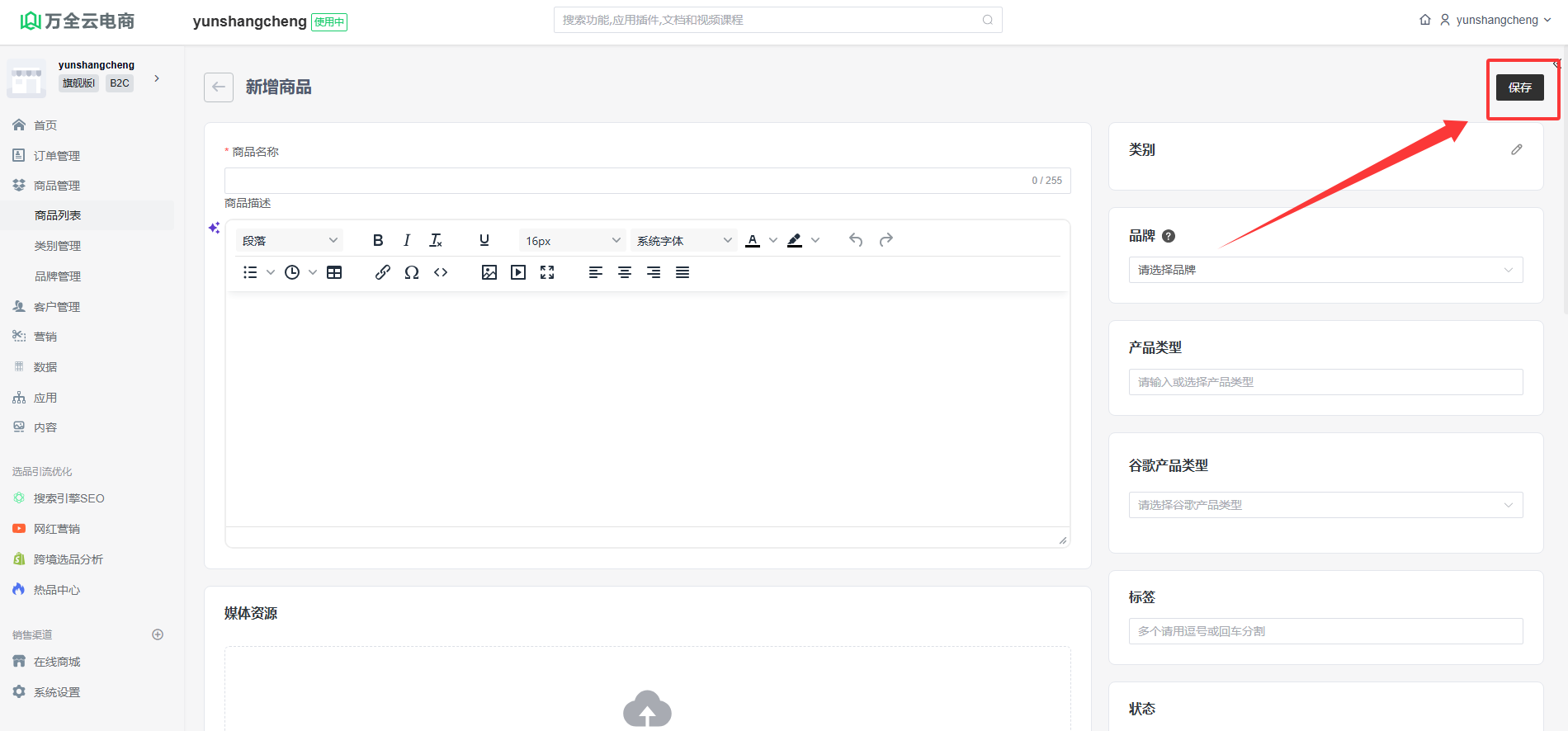
Task: Toggle italic text formatting
Action: pos(407,240)
